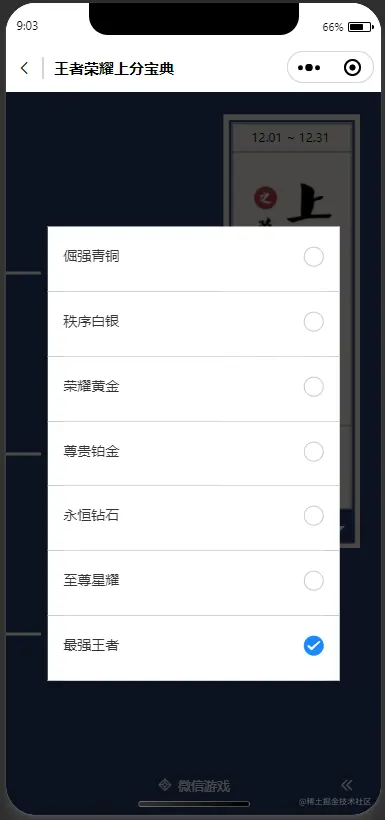Tap the back arrow in the header
Screen dimensions: 385x820
coord(24,68)
